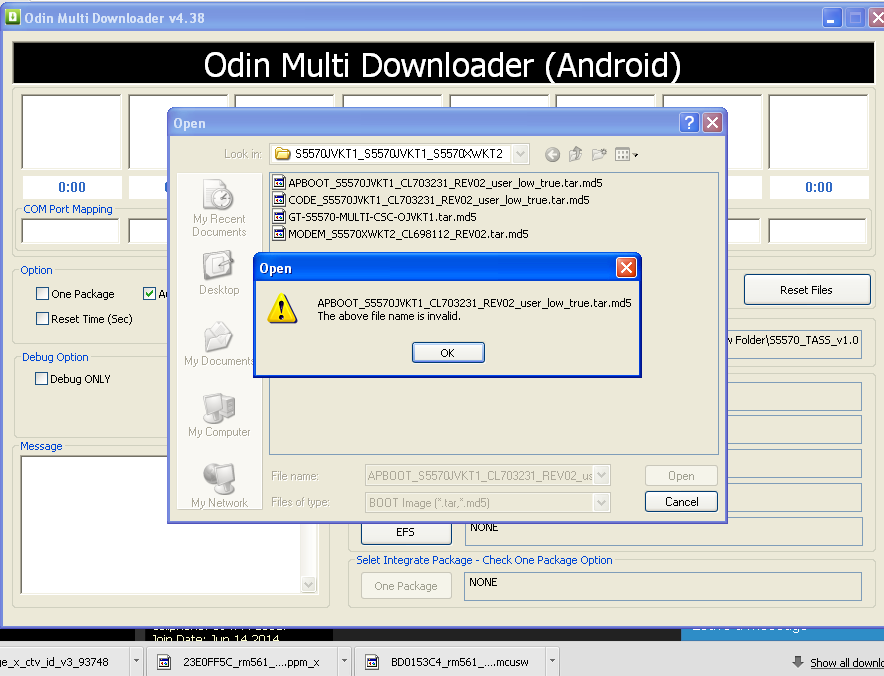This screenshot has width=884, height=676.
Task: Click Show all downloads link
Action: [847, 662]
